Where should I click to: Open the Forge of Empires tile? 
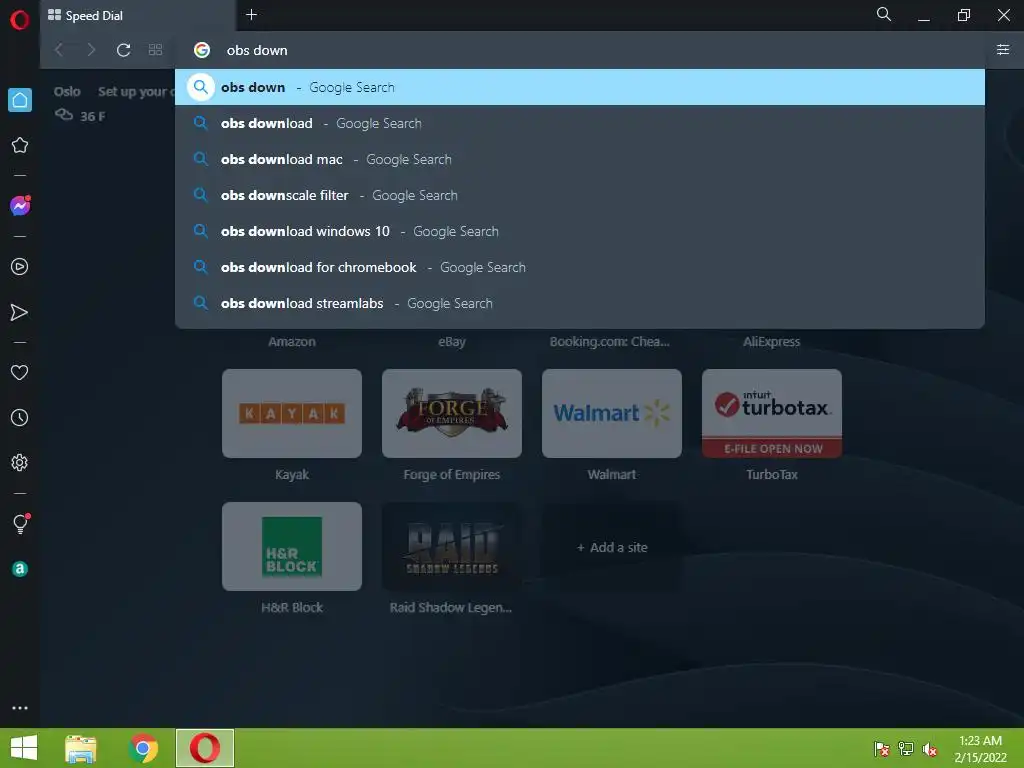click(452, 413)
